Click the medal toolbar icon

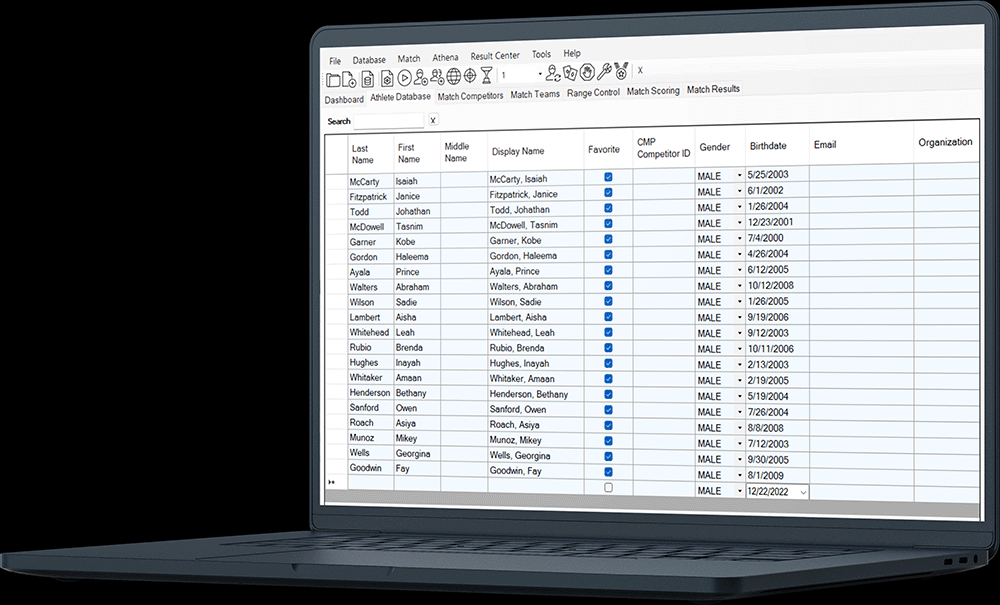coord(621,71)
